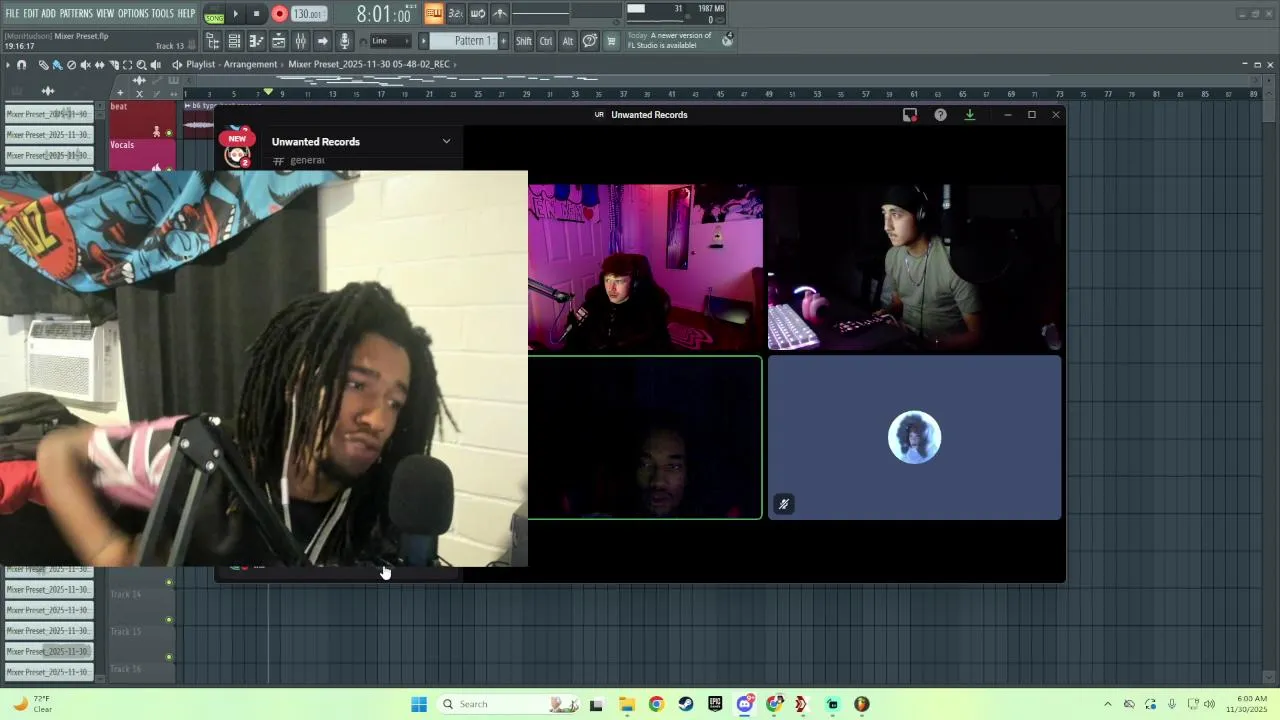The width and height of the screenshot is (1280, 720).
Task: Select the playlist mute tool
Action: tap(85, 64)
